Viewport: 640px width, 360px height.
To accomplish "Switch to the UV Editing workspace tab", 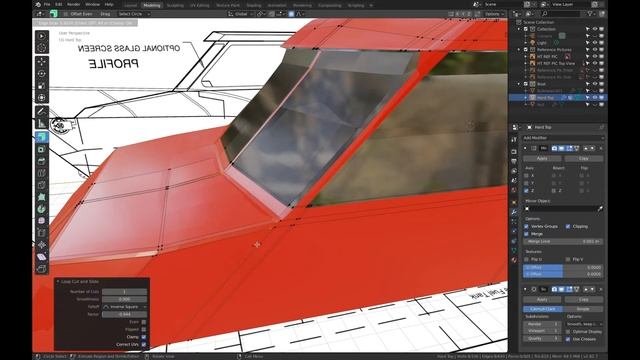I will (200, 5).
